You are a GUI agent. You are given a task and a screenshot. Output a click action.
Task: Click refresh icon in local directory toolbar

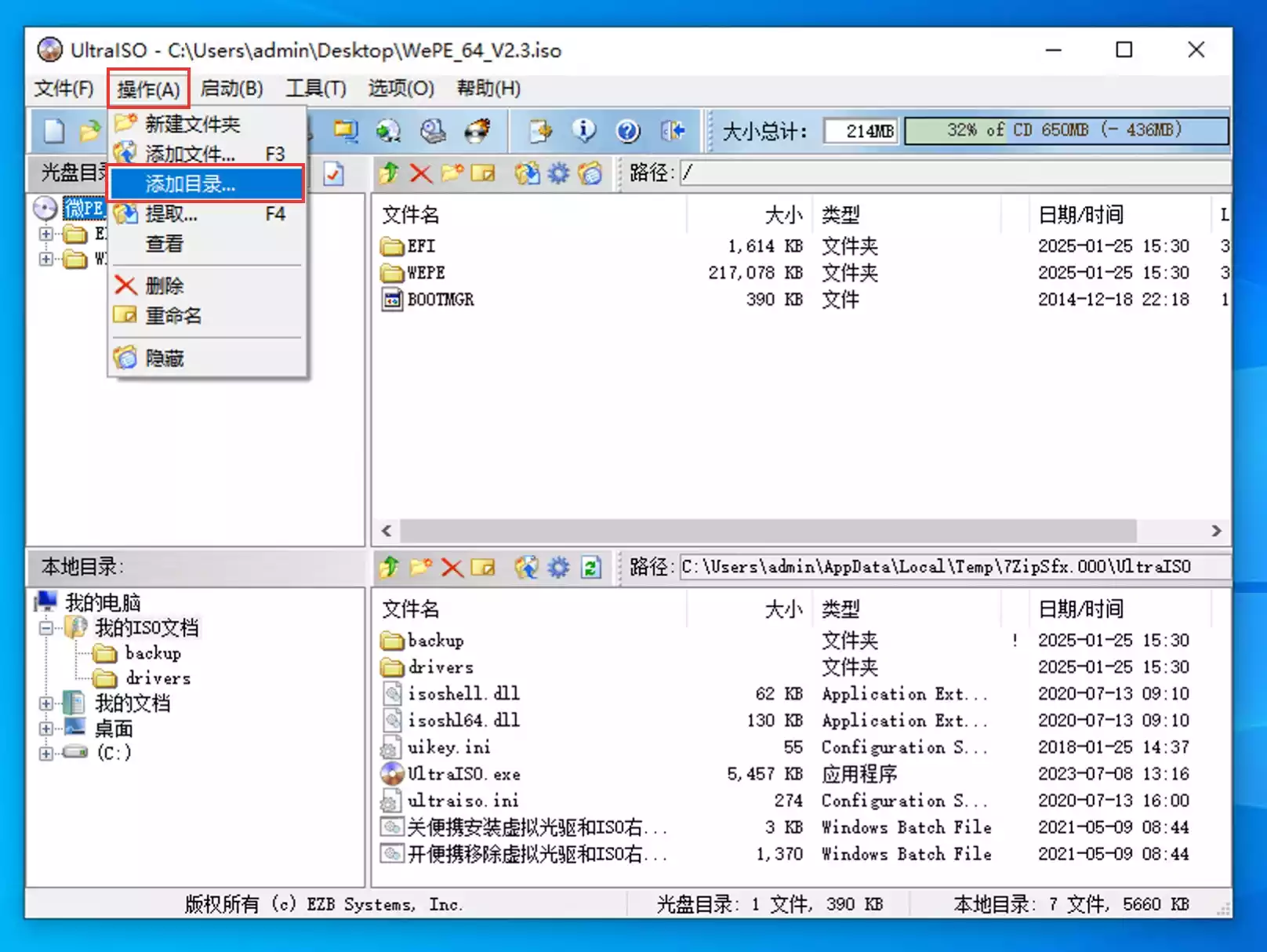(x=590, y=567)
